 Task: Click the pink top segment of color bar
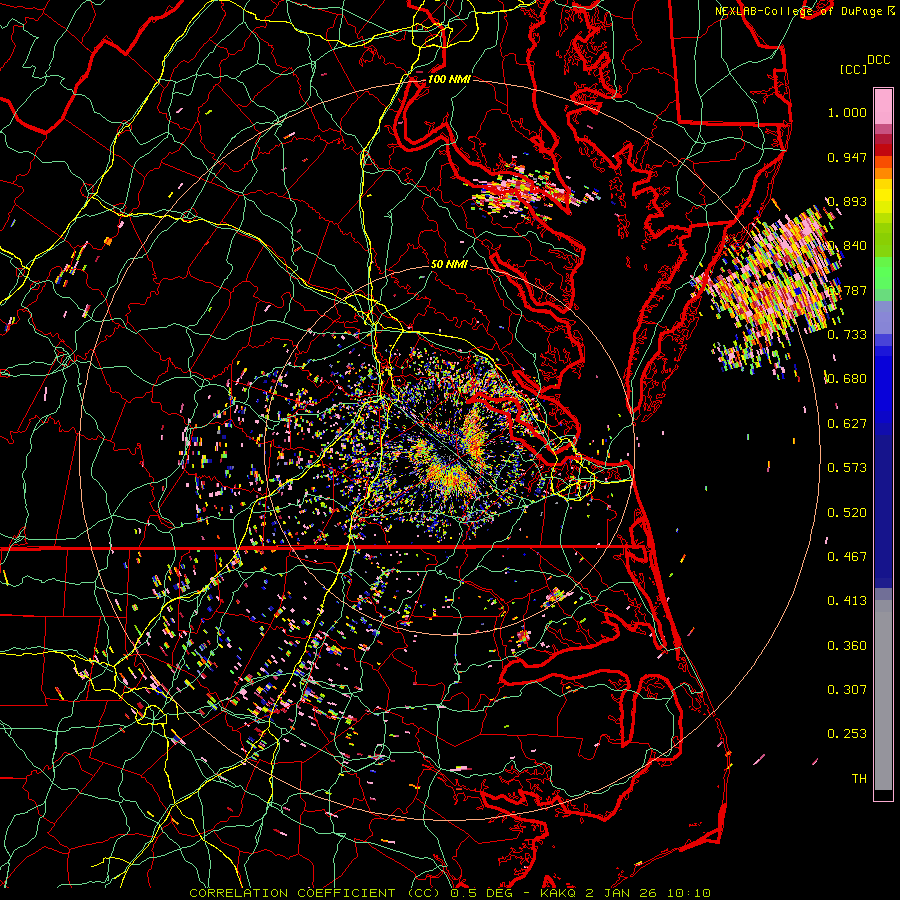(x=883, y=107)
